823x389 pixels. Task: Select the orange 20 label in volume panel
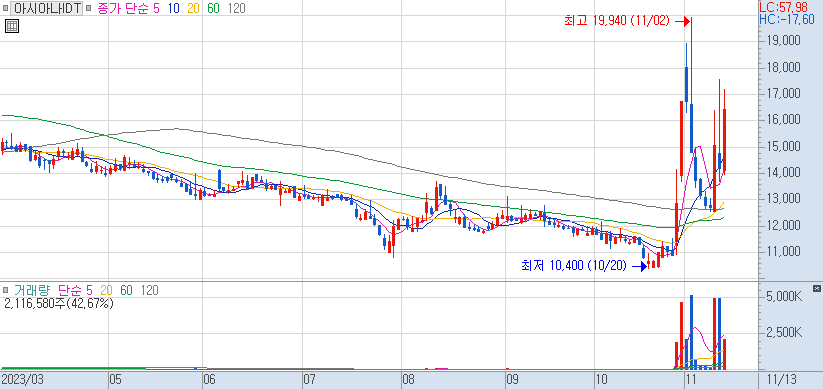pyautogui.click(x=106, y=290)
